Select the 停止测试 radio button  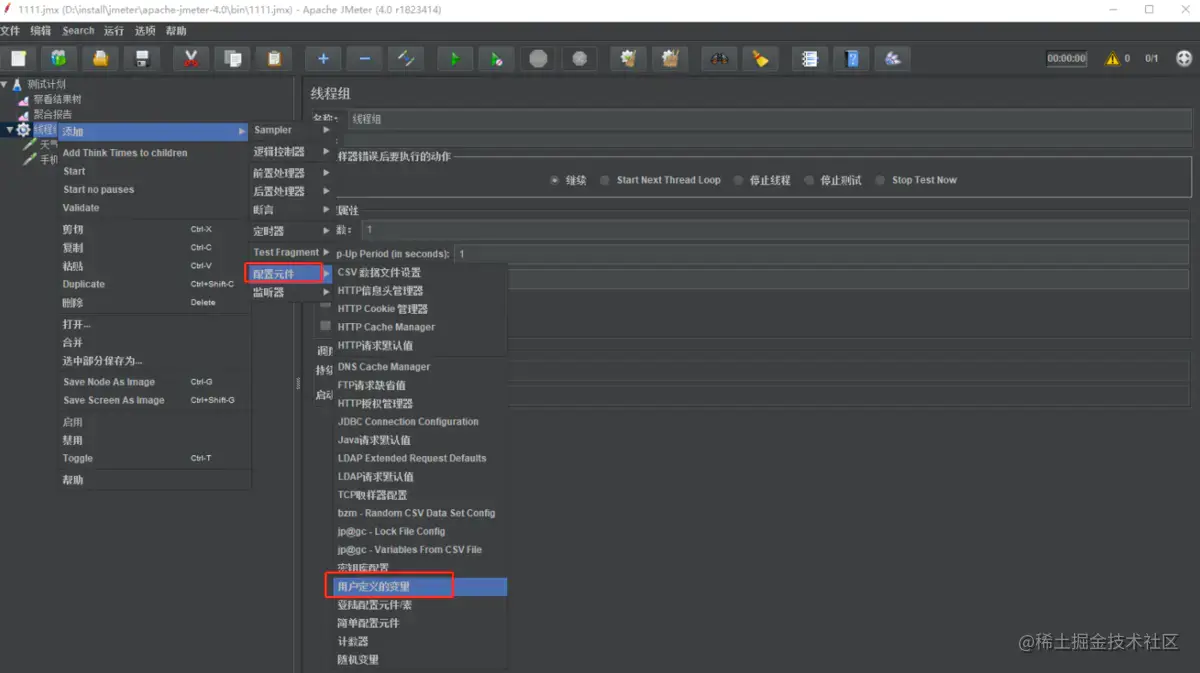tap(810, 180)
